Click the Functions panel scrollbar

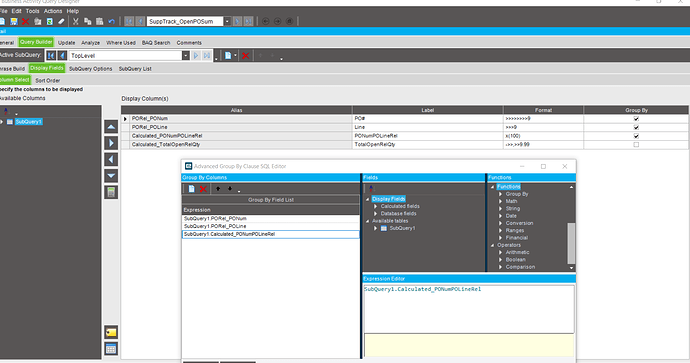point(571,243)
